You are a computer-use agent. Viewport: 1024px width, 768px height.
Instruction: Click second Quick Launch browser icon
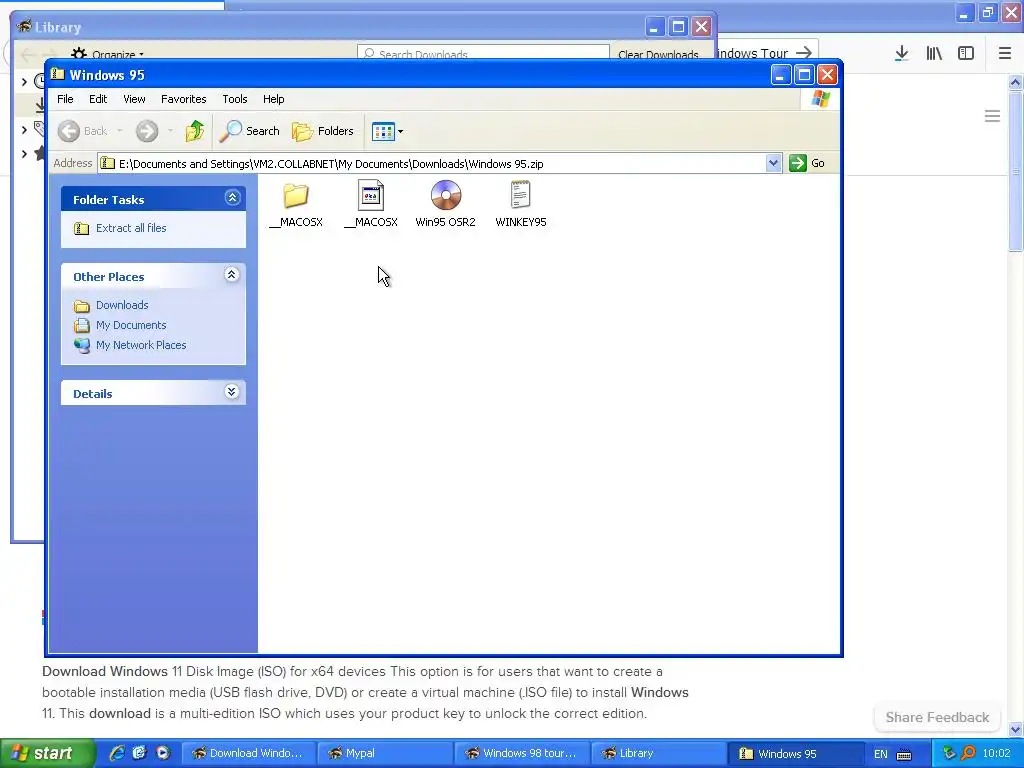139,753
